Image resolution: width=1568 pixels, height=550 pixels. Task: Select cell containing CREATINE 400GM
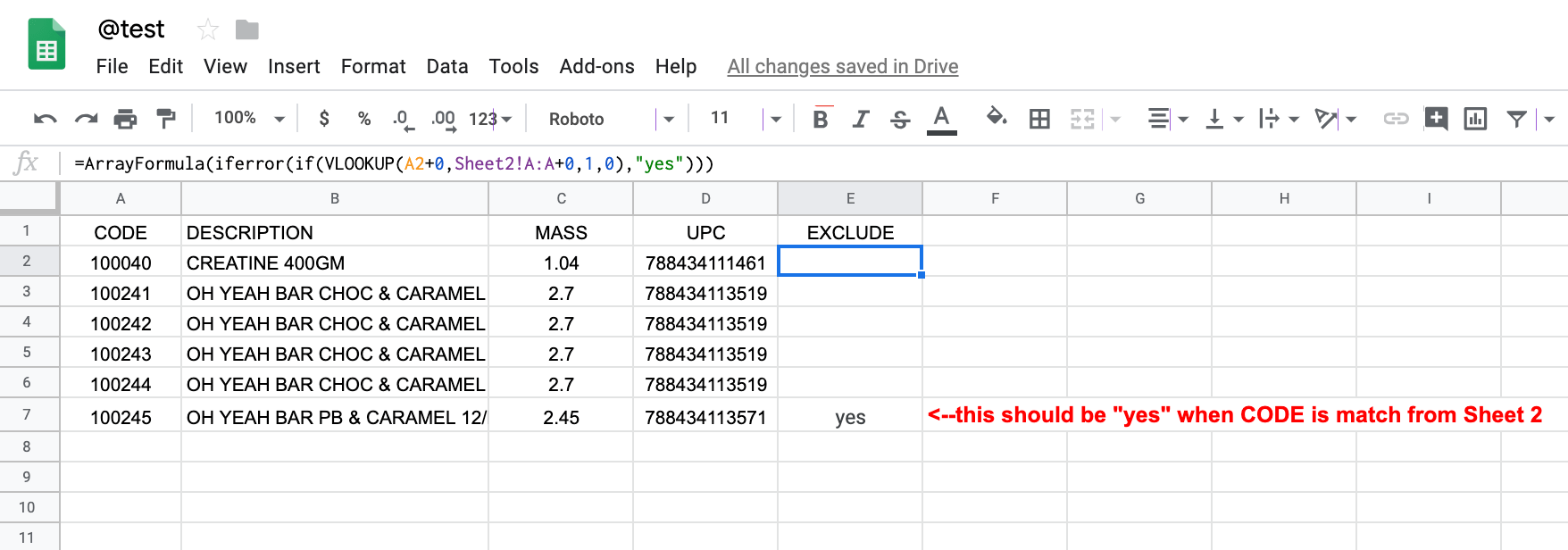pos(335,262)
